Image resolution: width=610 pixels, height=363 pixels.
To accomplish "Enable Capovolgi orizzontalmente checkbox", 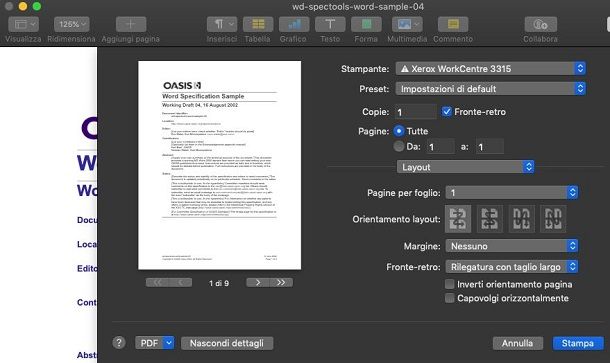I will pyautogui.click(x=449, y=298).
